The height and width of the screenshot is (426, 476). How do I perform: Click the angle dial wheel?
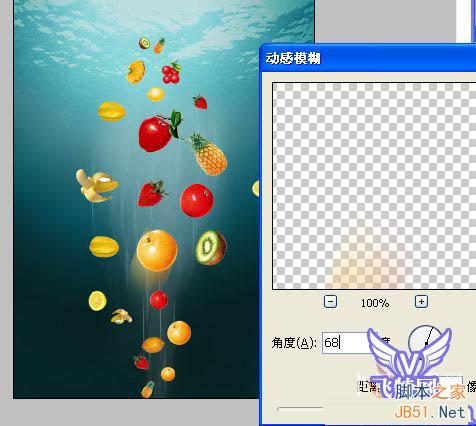pyautogui.click(x=425, y=342)
